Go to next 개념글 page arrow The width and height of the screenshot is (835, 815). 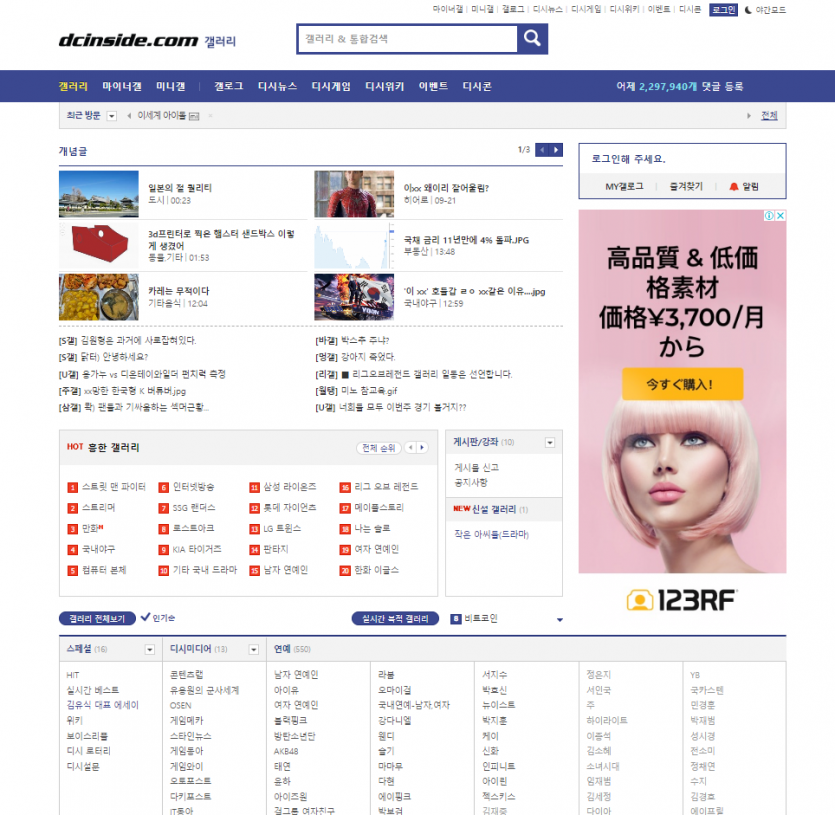click(x=556, y=150)
